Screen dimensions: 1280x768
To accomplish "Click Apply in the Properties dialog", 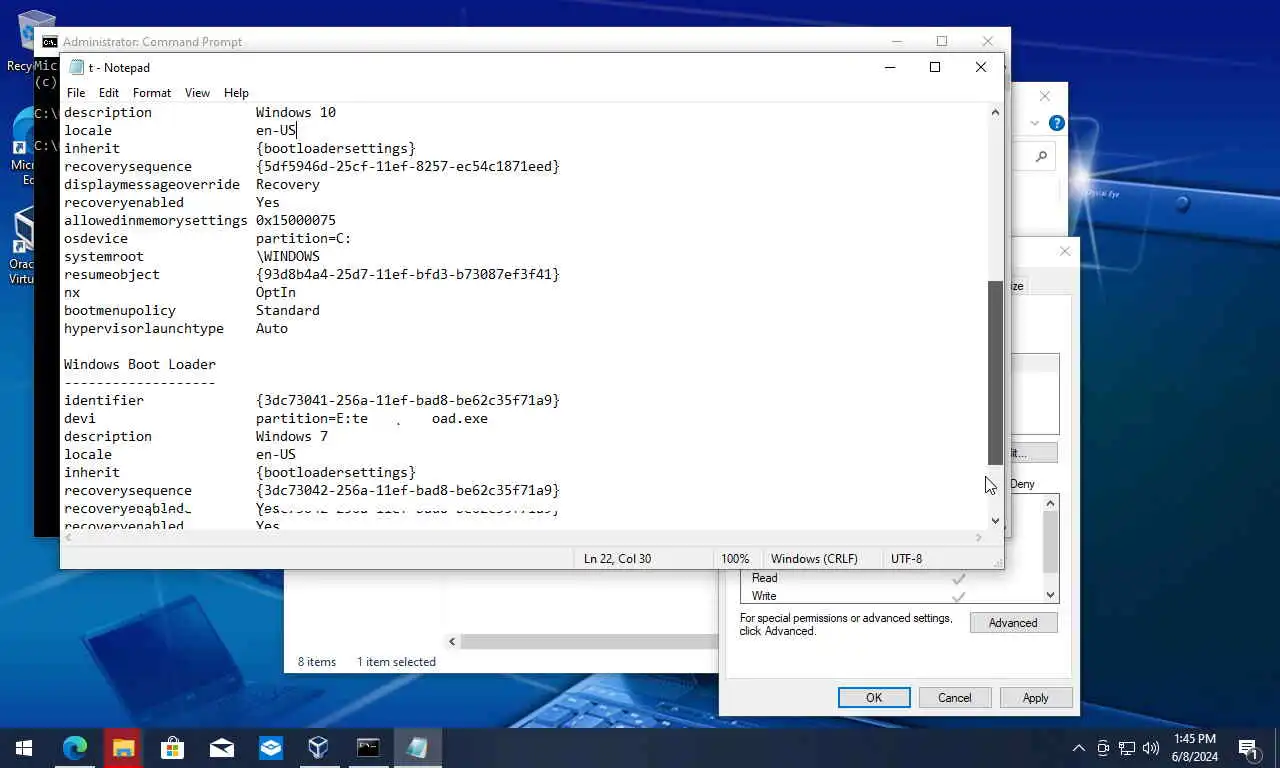I will click(1036, 698).
